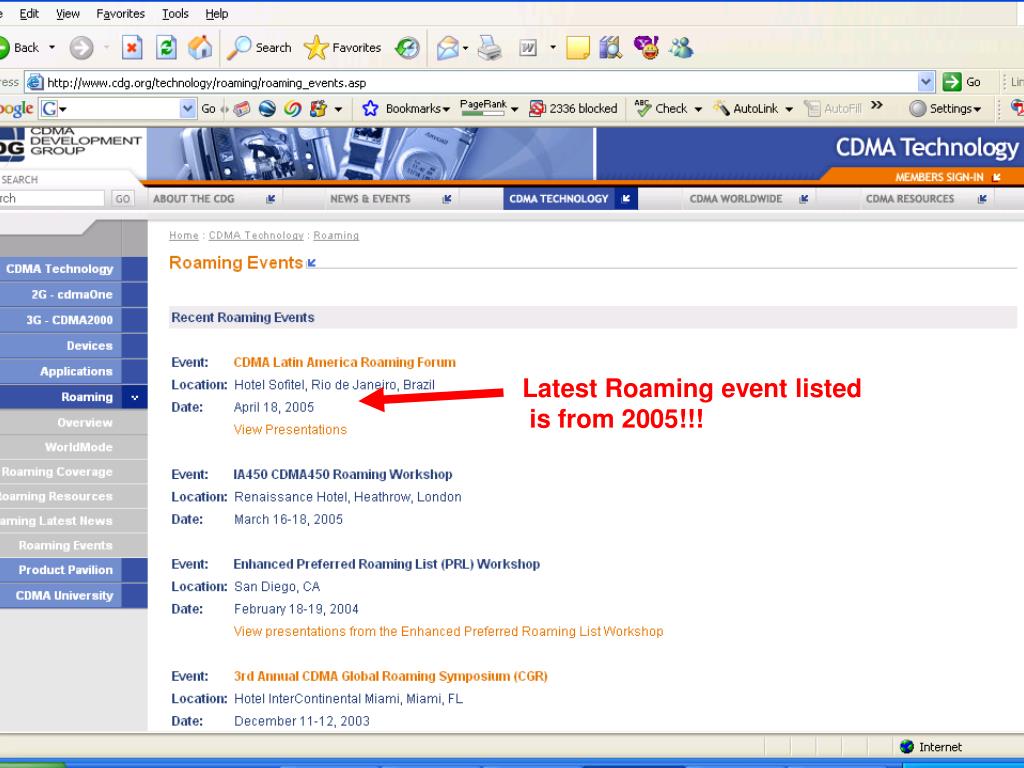
Task: Open the Check dropdown arrow
Action: pos(698,109)
